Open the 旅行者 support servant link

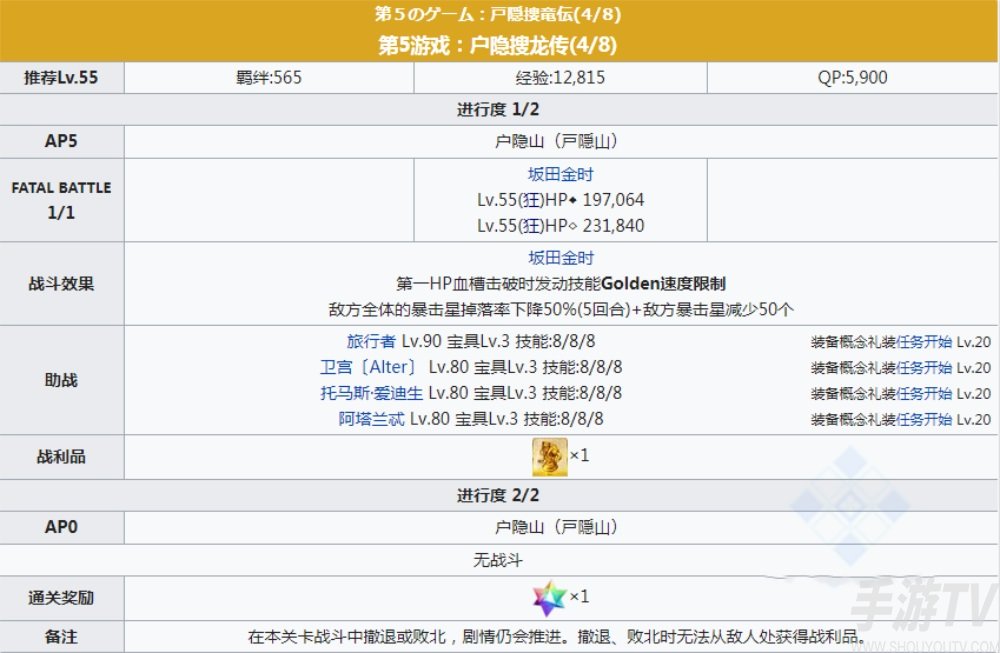coord(371,341)
